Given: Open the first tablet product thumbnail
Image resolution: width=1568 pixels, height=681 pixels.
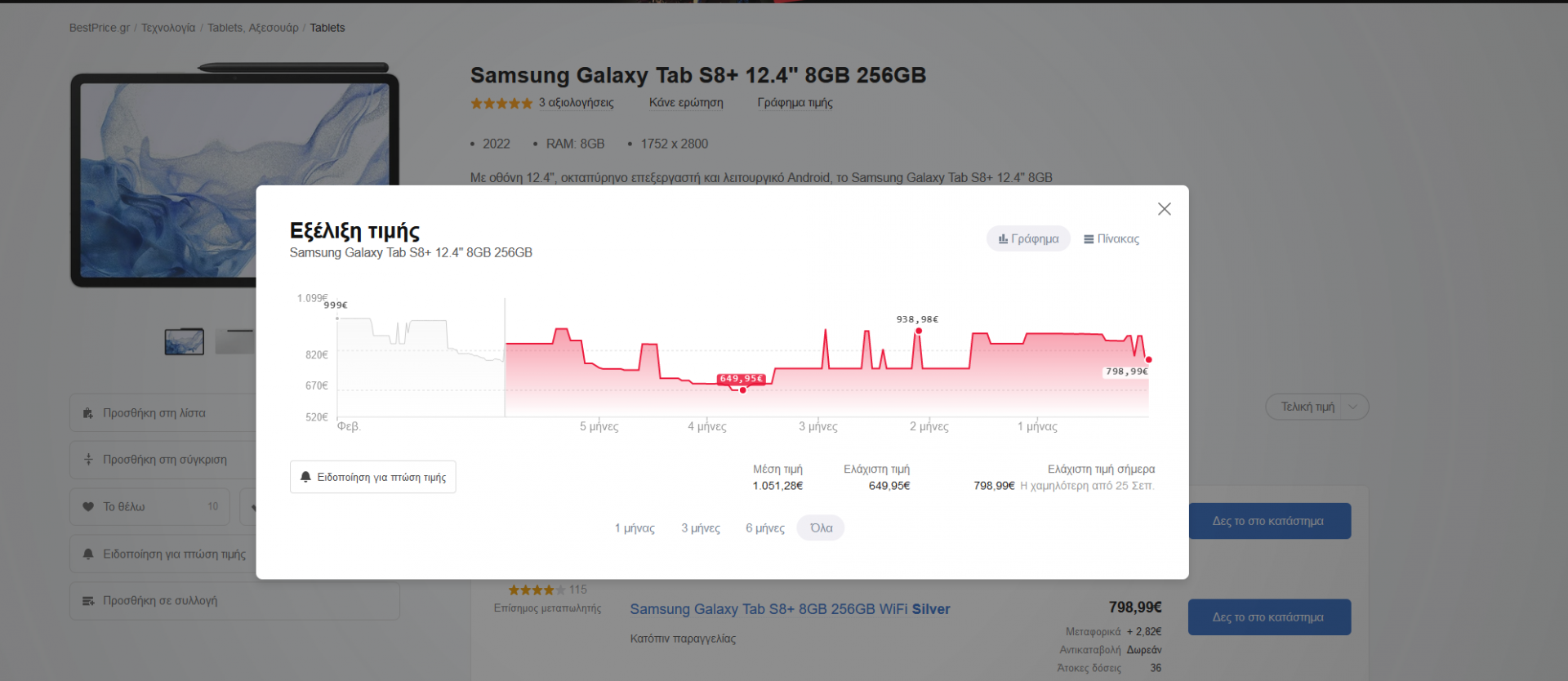Looking at the screenshot, I should (x=184, y=341).
